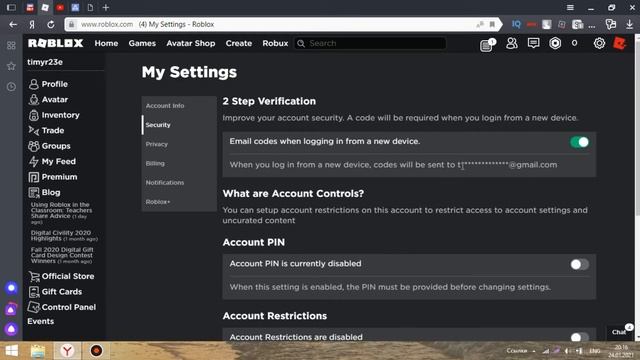This screenshot has width=640, height=360.
Task: Open the Roblox notifications stream icon
Action: pyautogui.click(x=487, y=44)
